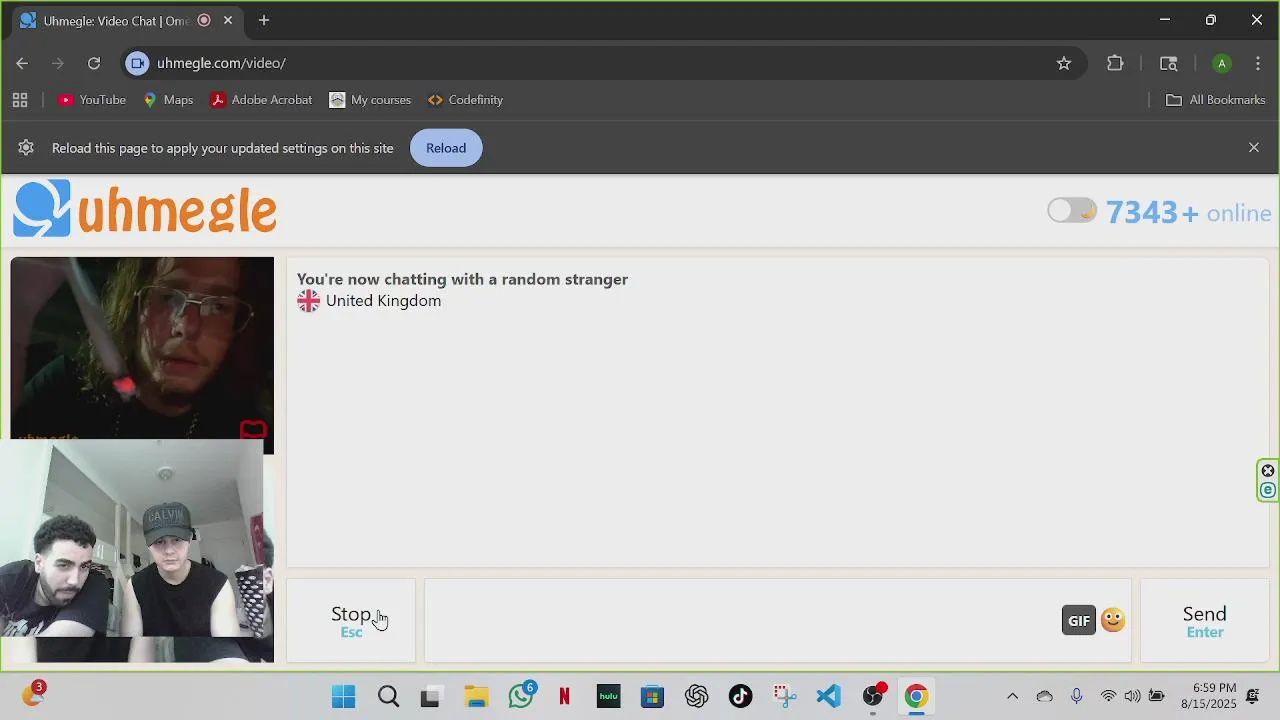
Task: Show hidden system tray icons
Action: click(x=1012, y=696)
